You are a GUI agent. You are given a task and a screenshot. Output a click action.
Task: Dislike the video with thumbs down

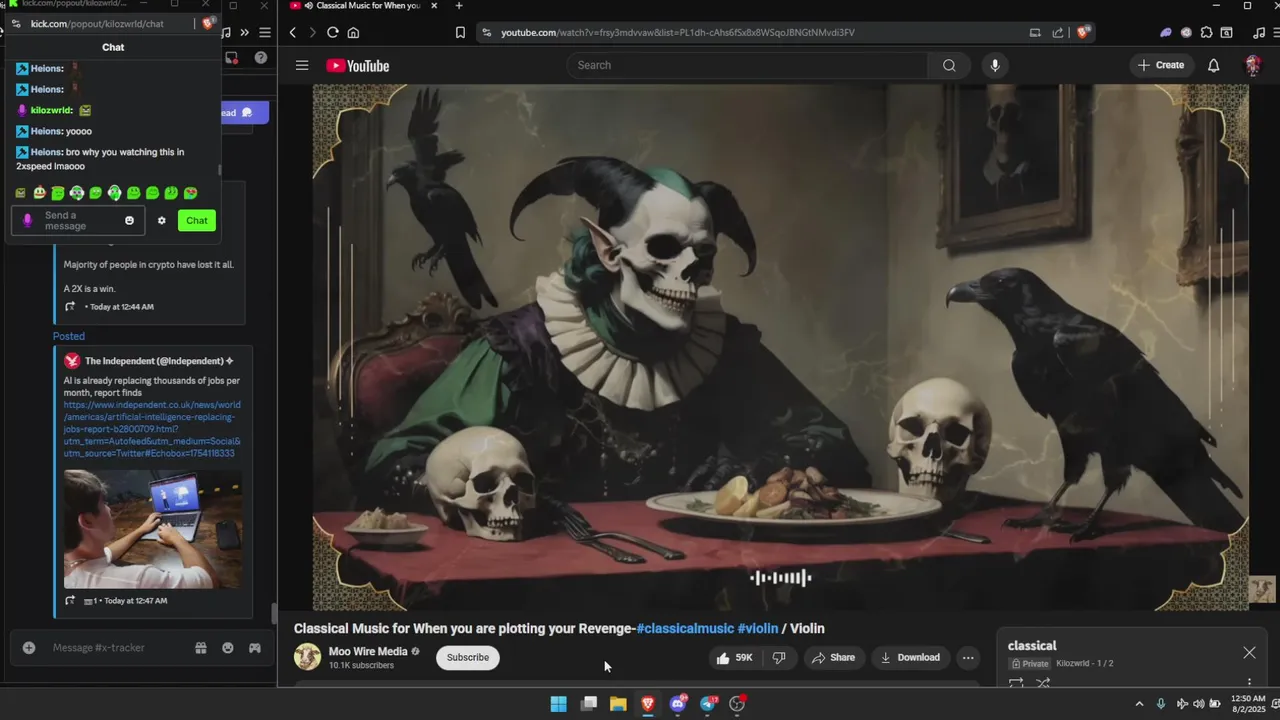point(778,658)
